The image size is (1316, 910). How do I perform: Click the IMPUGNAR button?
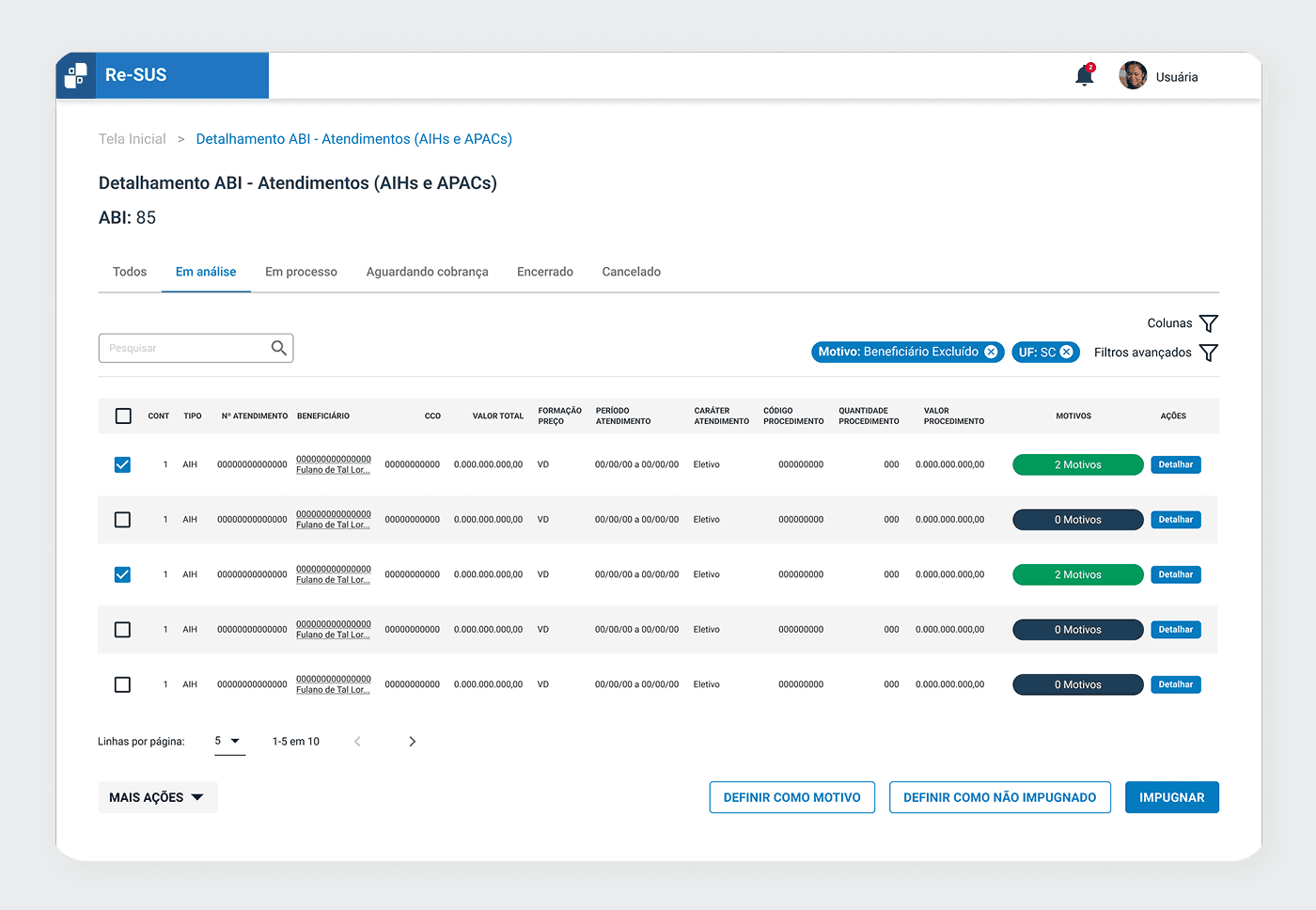1171,796
